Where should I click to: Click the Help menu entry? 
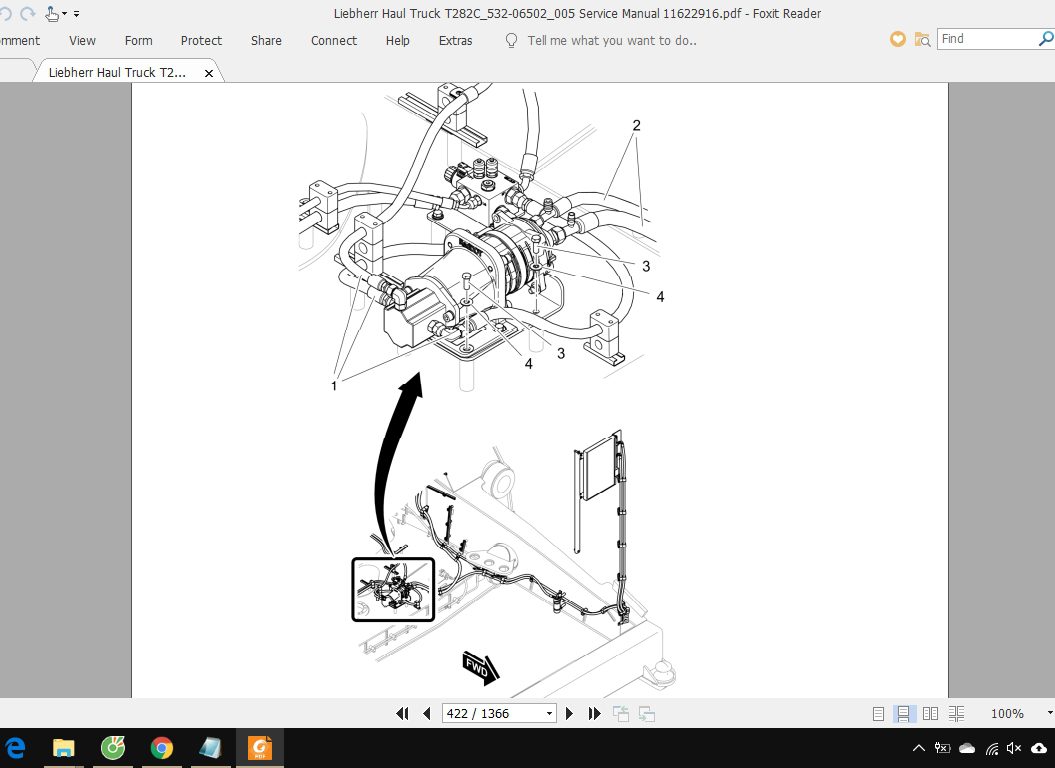point(397,41)
